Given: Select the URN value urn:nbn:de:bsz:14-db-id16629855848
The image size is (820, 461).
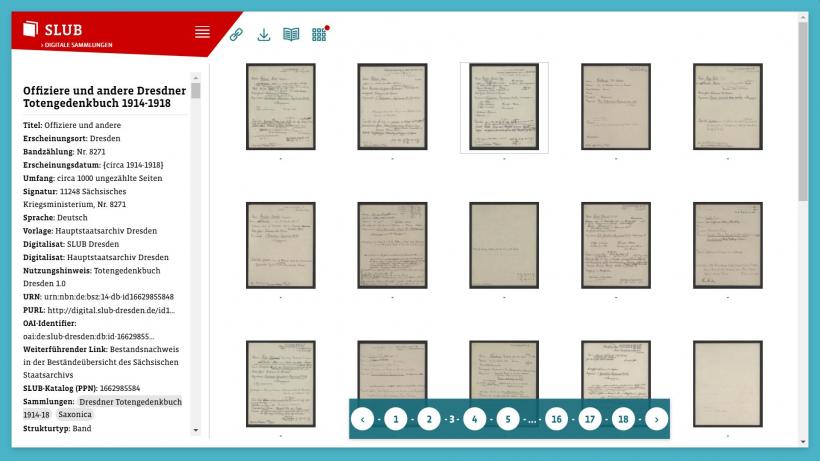Looking at the screenshot, I should tap(109, 296).
